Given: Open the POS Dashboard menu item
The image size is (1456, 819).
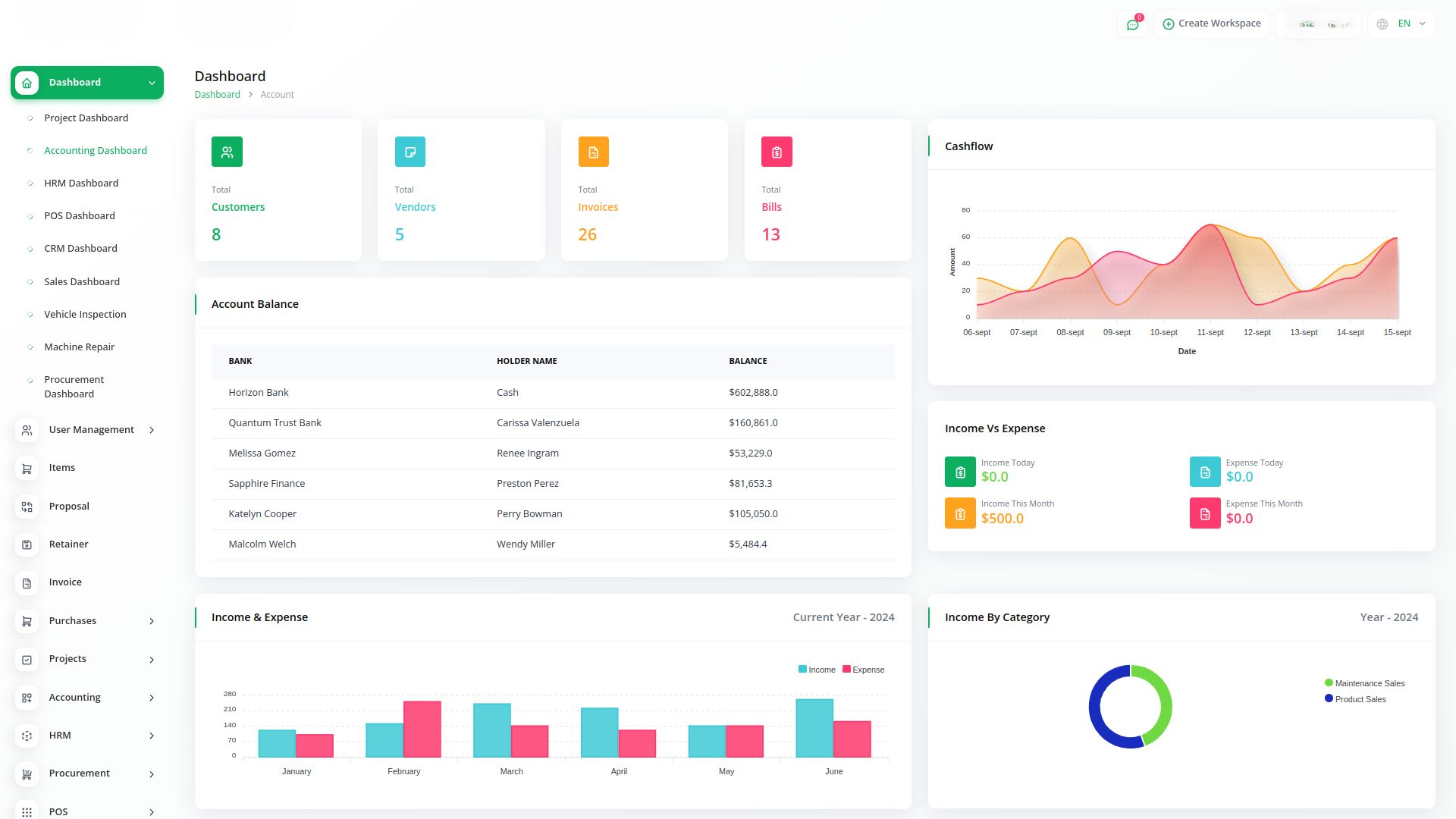Looking at the screenshot, I should (x=80, y=216).
